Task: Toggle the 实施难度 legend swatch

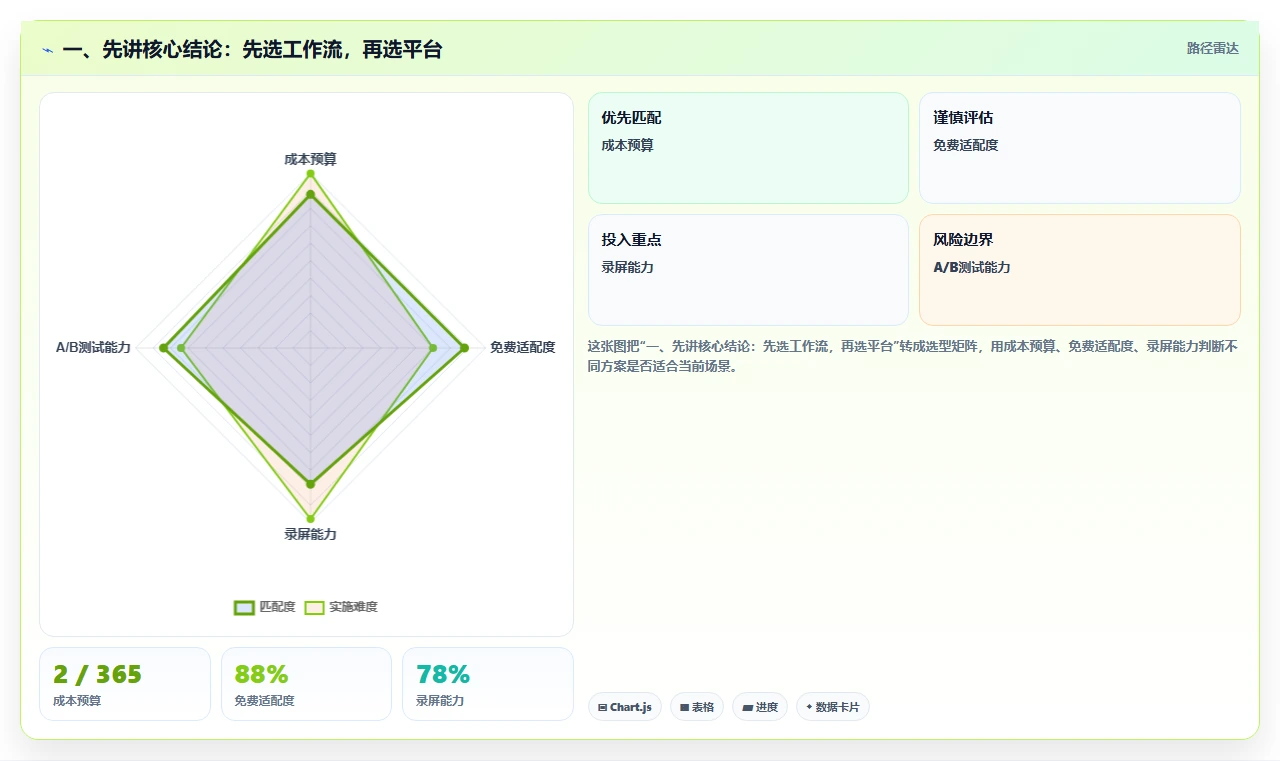Action: [314, 607]
